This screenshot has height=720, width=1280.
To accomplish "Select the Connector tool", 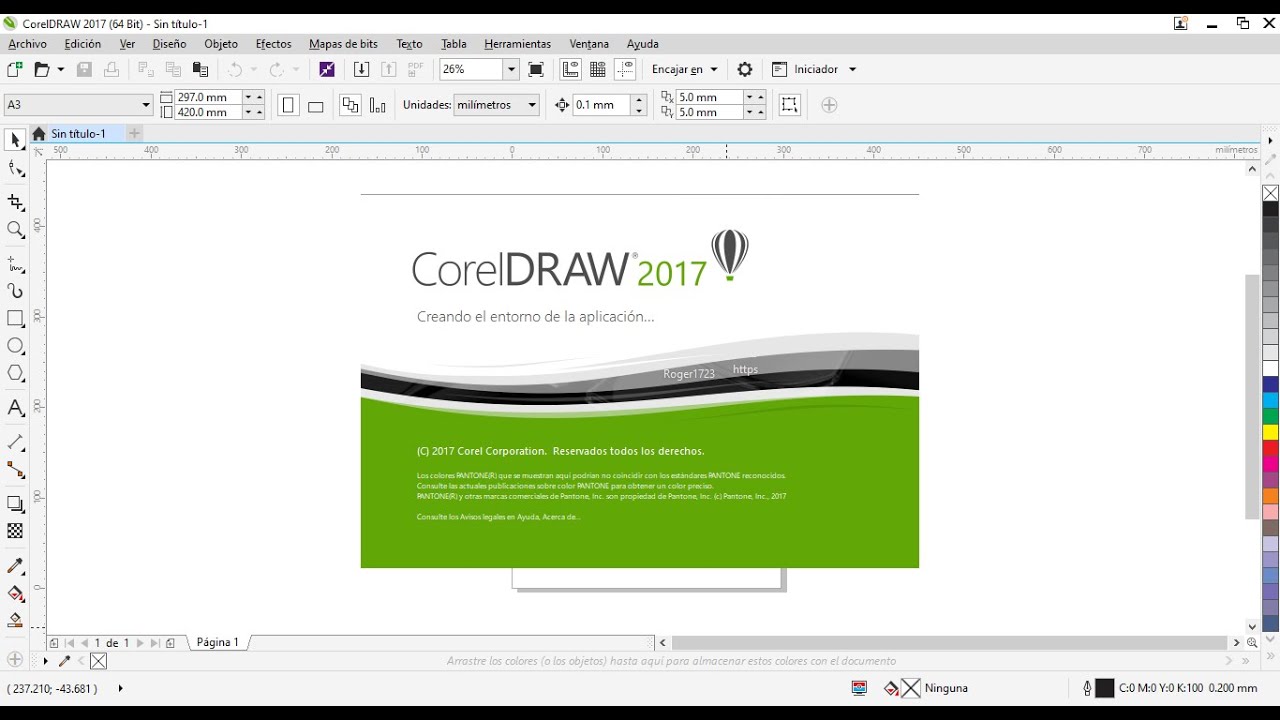I will click(15, 469).
